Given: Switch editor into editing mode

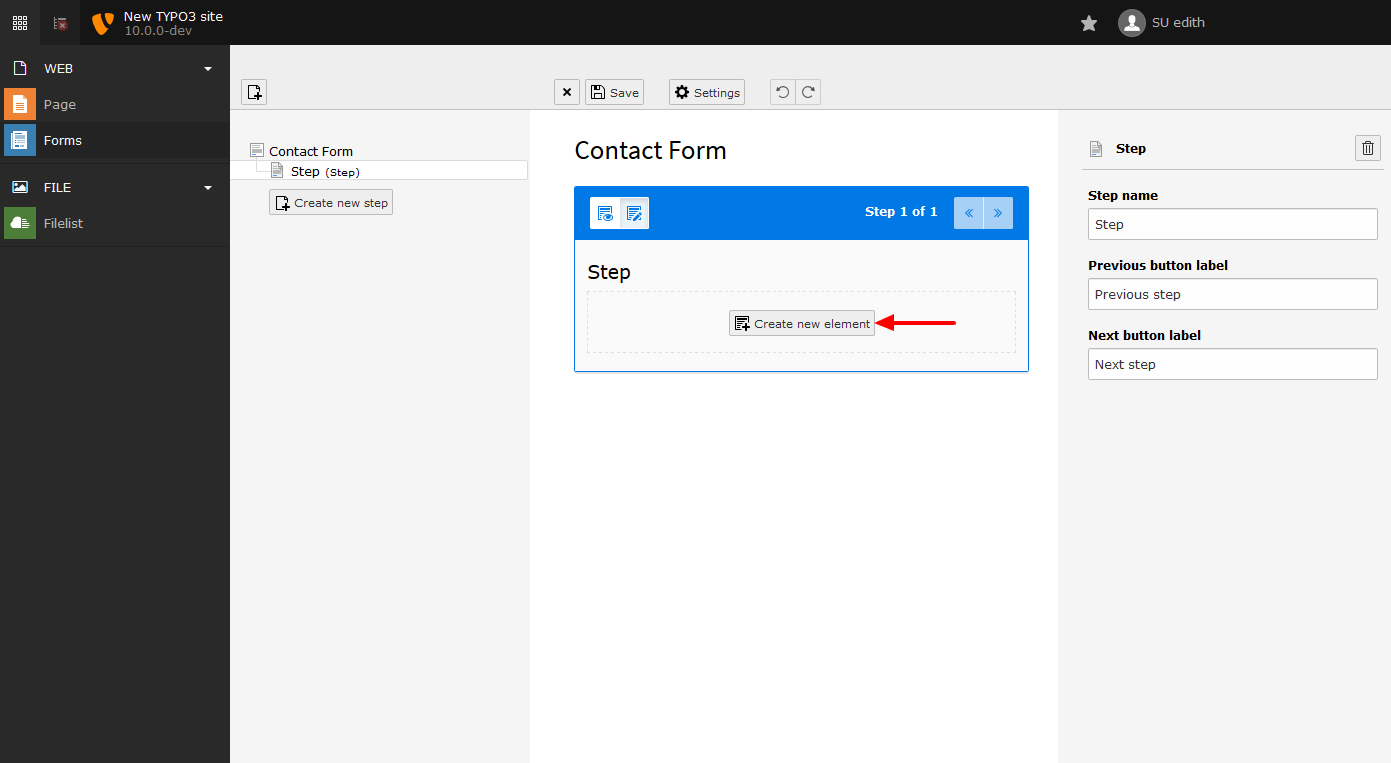Looking at the screenshot, I should click(x=634, y=213).
